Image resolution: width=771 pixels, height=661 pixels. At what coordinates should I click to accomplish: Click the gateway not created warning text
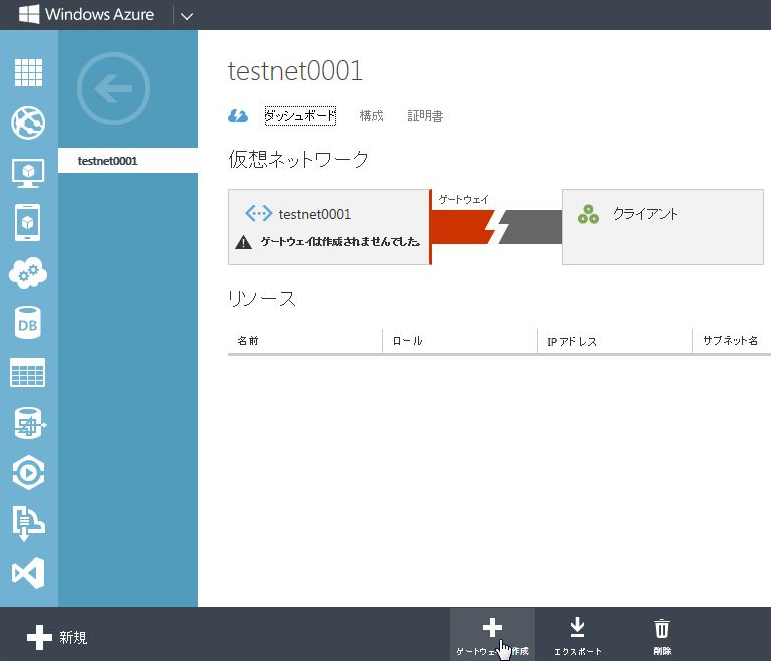[x=340, y=241]
